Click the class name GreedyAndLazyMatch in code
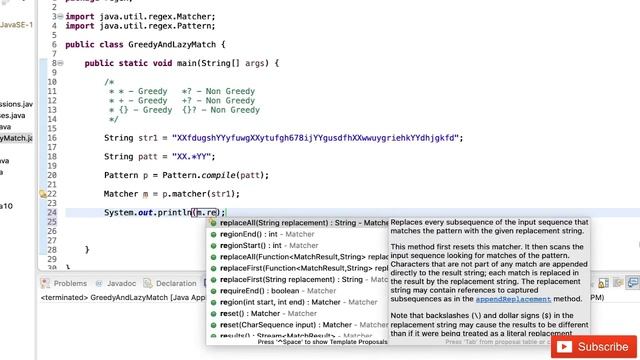Image resolution: width=640 pixels, height=360 pixels. point(172,44)
